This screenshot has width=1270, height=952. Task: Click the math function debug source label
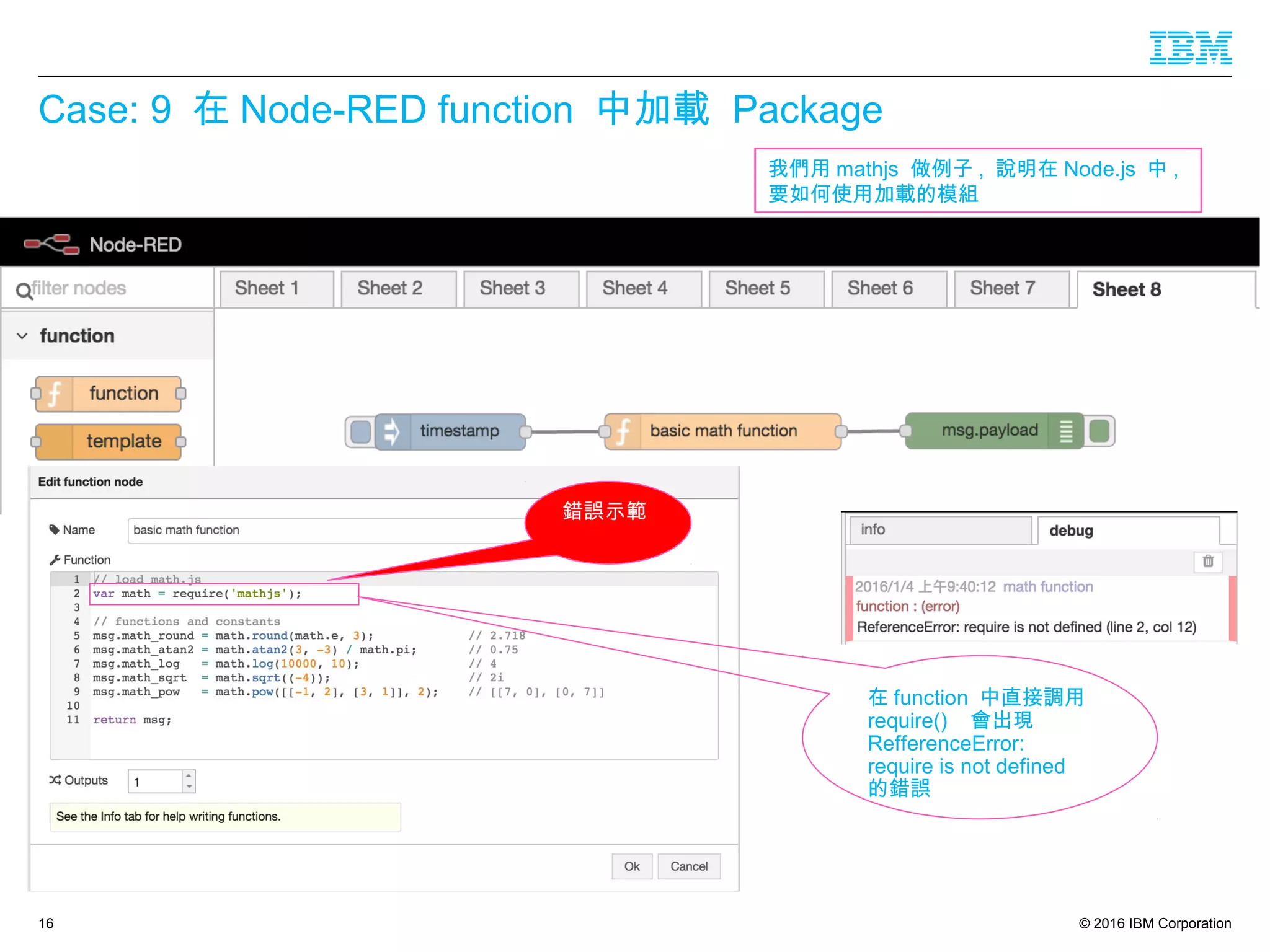(x=1048, y=587)
